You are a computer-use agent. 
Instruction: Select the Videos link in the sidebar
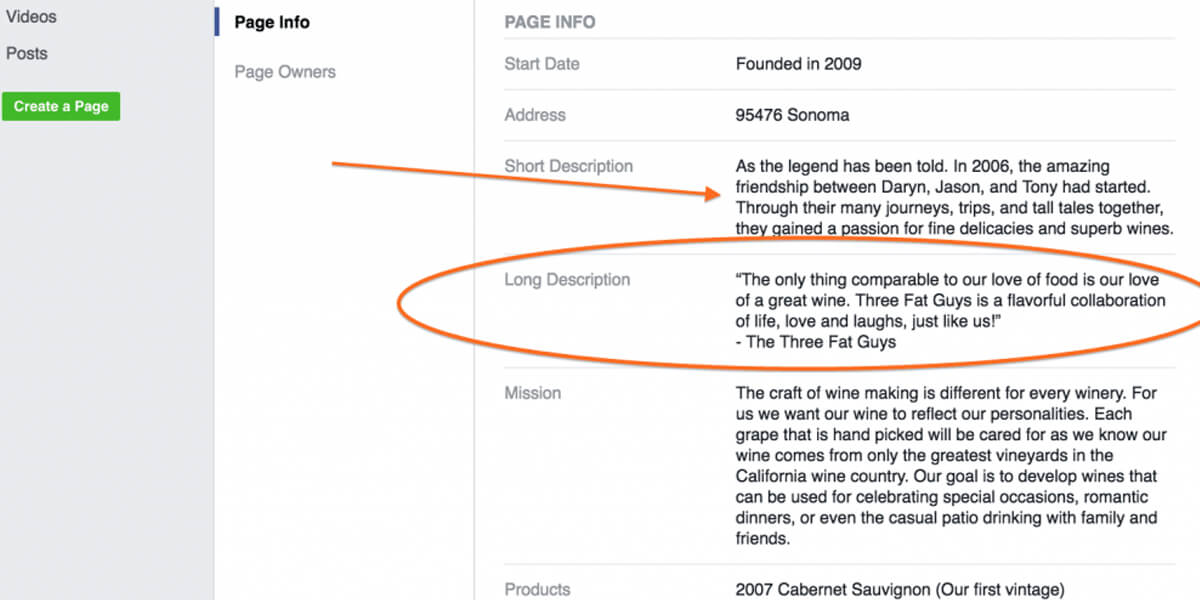[31, 16]
